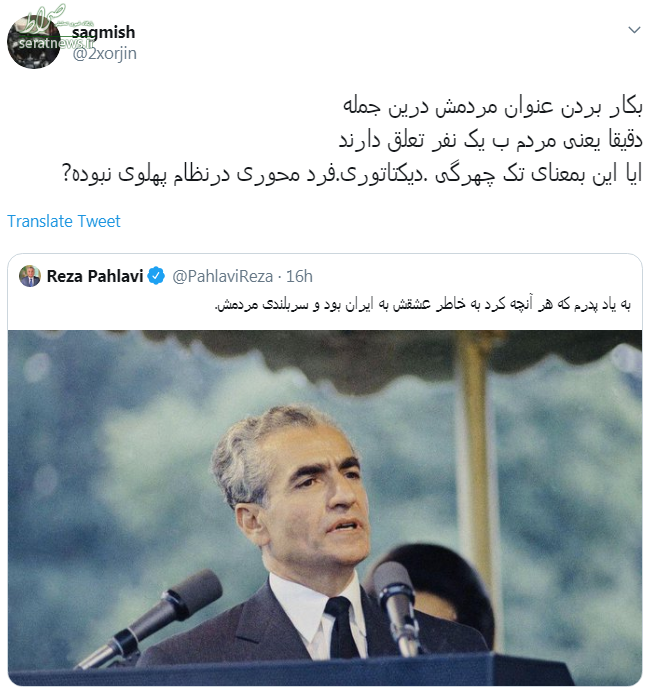Open sagmish's round profile avatar

[34, 42]
